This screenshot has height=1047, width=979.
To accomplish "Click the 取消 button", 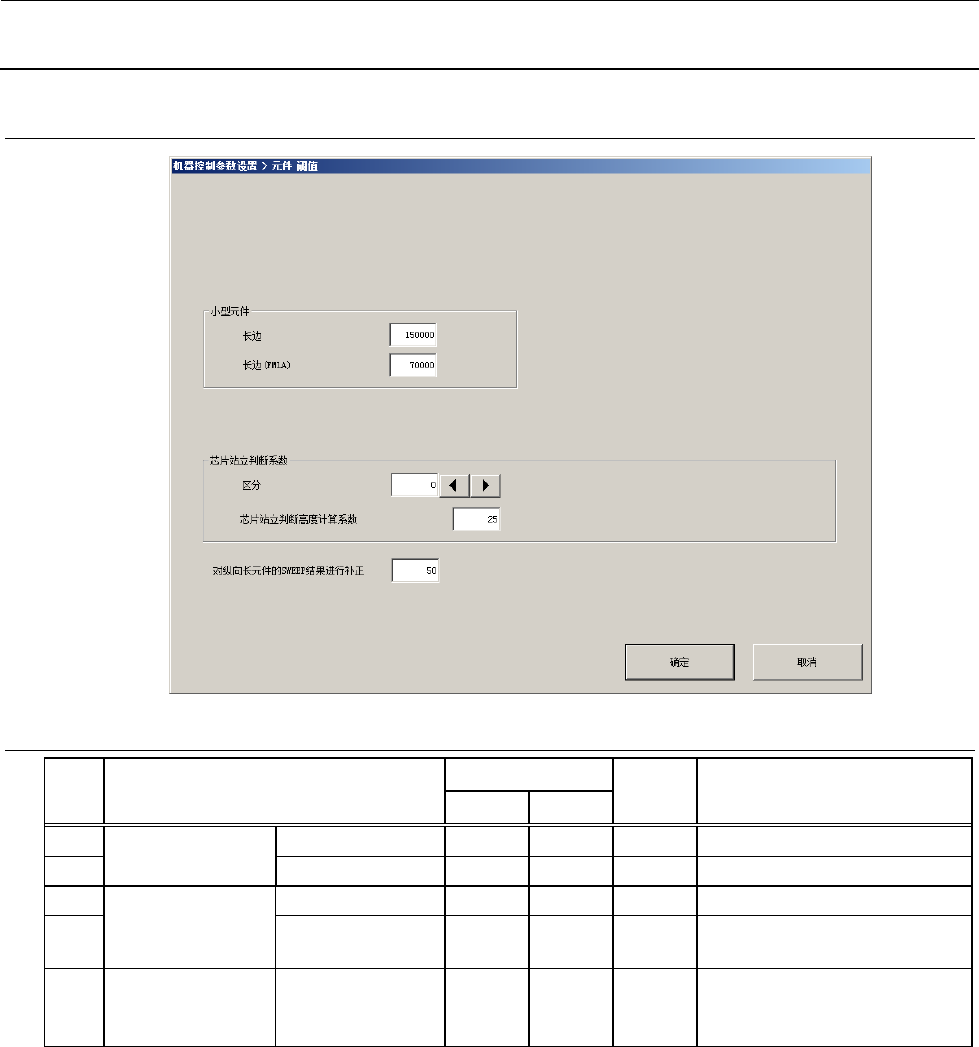I will 807,662.
